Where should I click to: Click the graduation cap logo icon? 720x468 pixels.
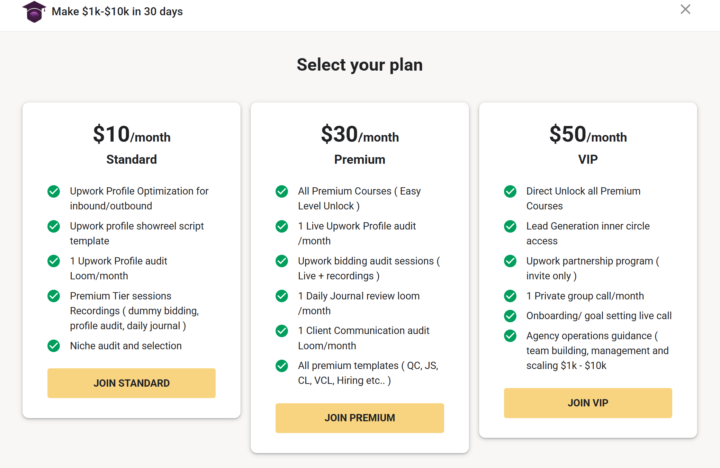click(34, 11)
